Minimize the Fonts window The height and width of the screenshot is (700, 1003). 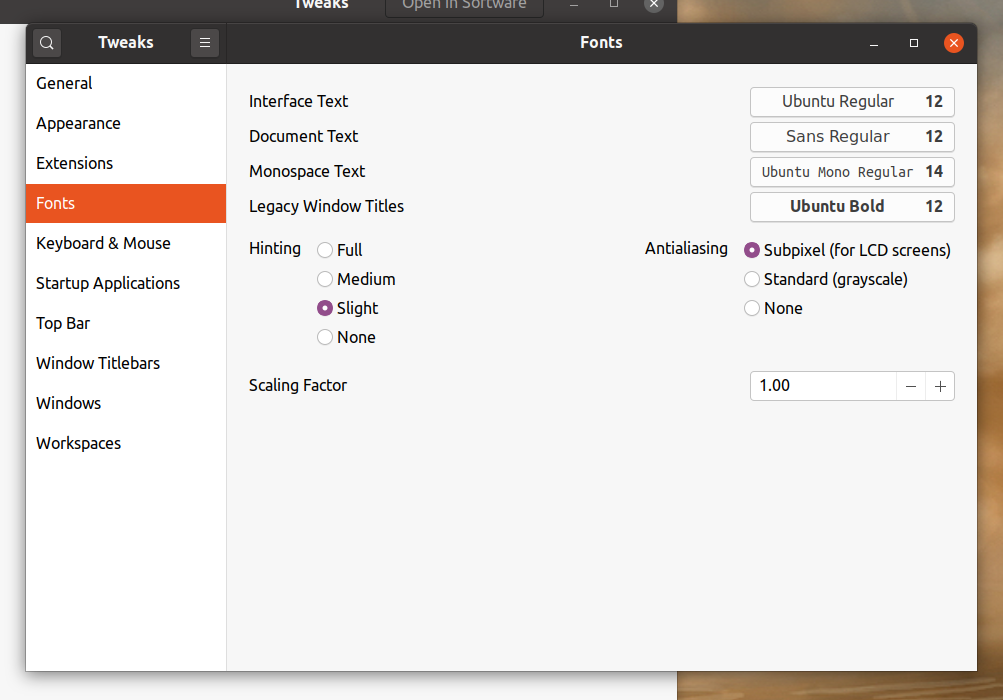[x=874, y=43]
